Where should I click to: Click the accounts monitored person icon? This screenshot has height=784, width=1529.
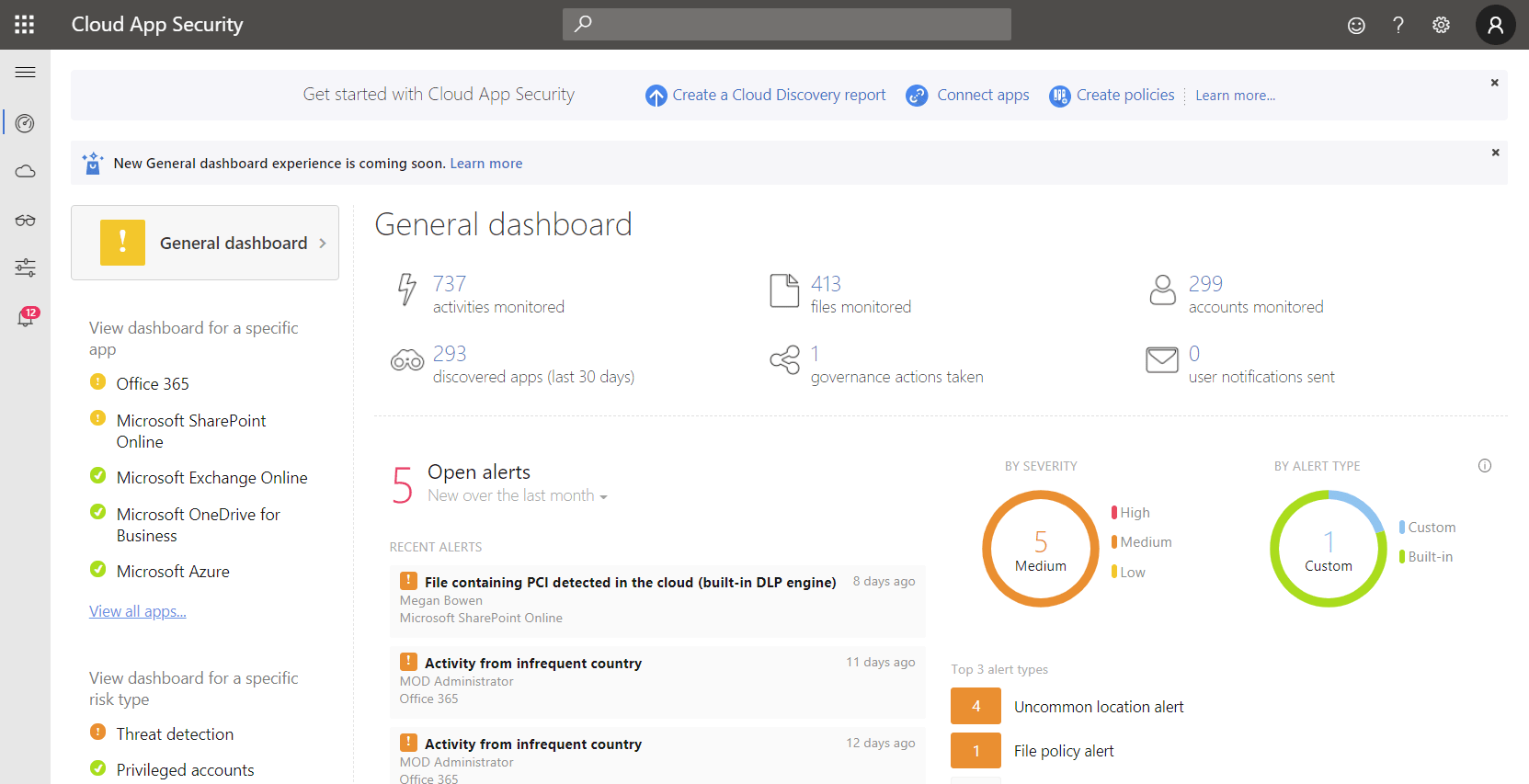[1163, 290]
